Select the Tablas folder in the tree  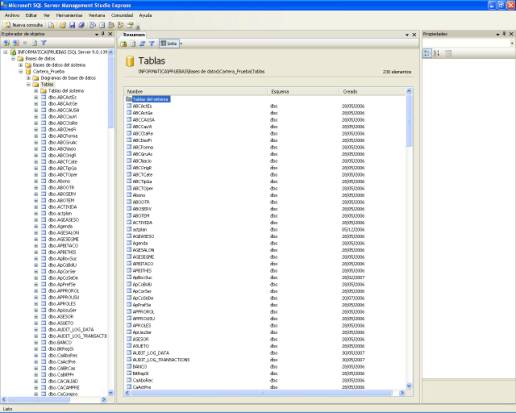point(47,85)
